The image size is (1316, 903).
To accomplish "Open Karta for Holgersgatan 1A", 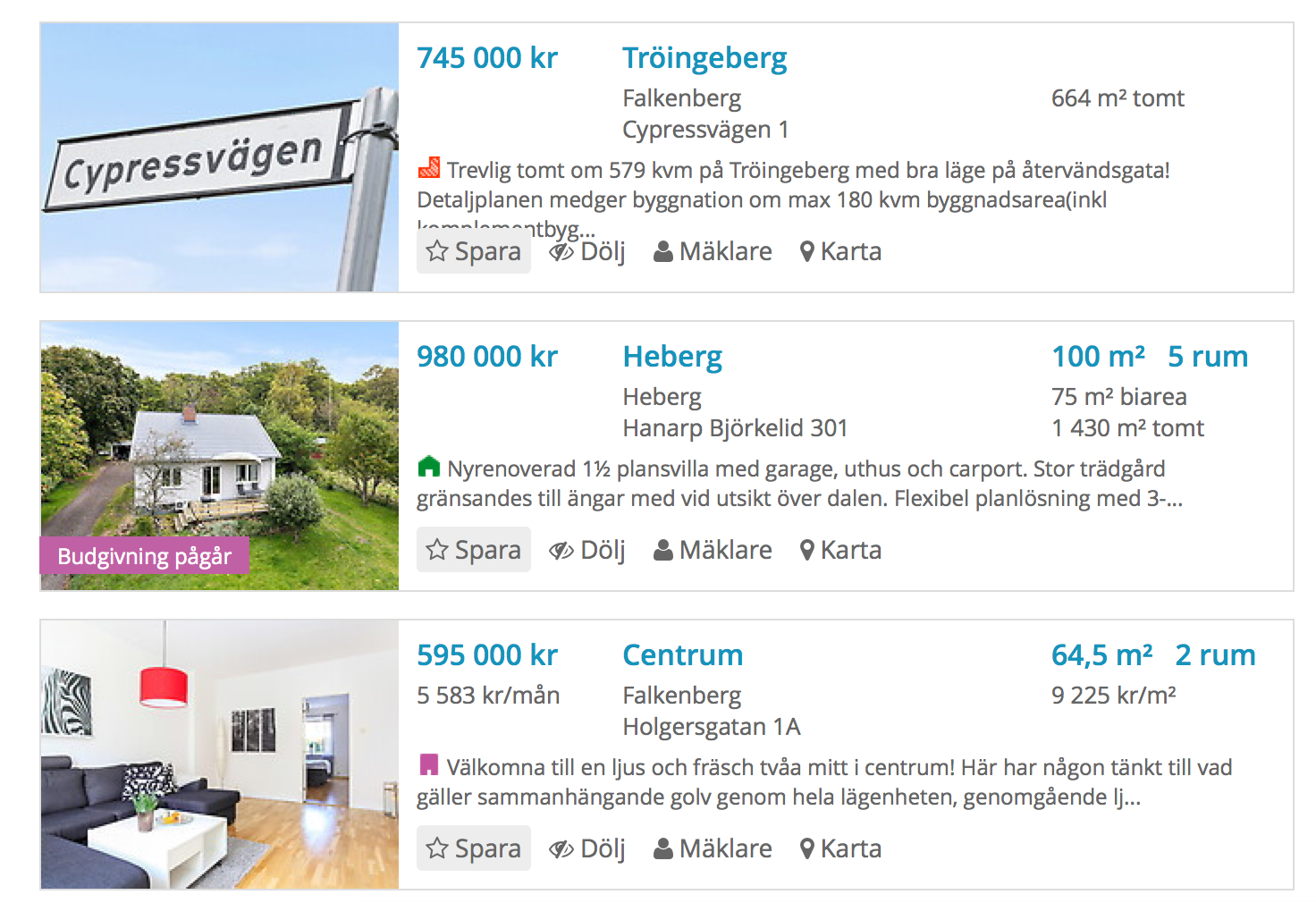I will coord(840,848).
